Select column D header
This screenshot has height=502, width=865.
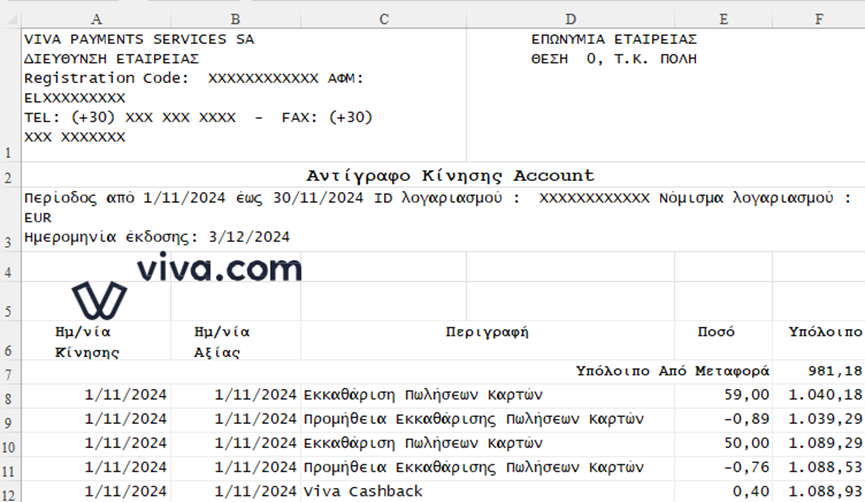coord(570,20)
